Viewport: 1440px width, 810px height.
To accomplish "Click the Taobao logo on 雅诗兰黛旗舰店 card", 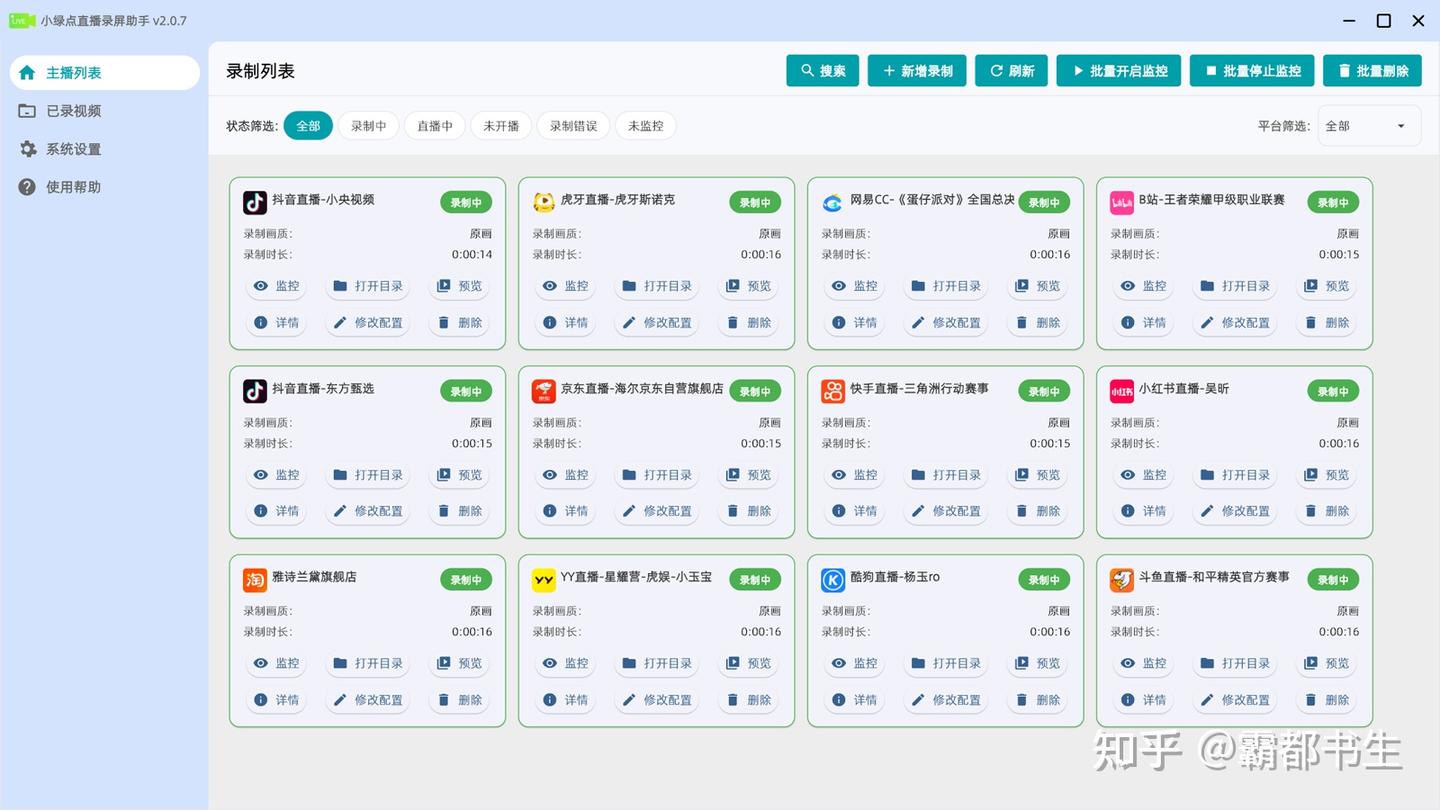I will click(255, 579).
